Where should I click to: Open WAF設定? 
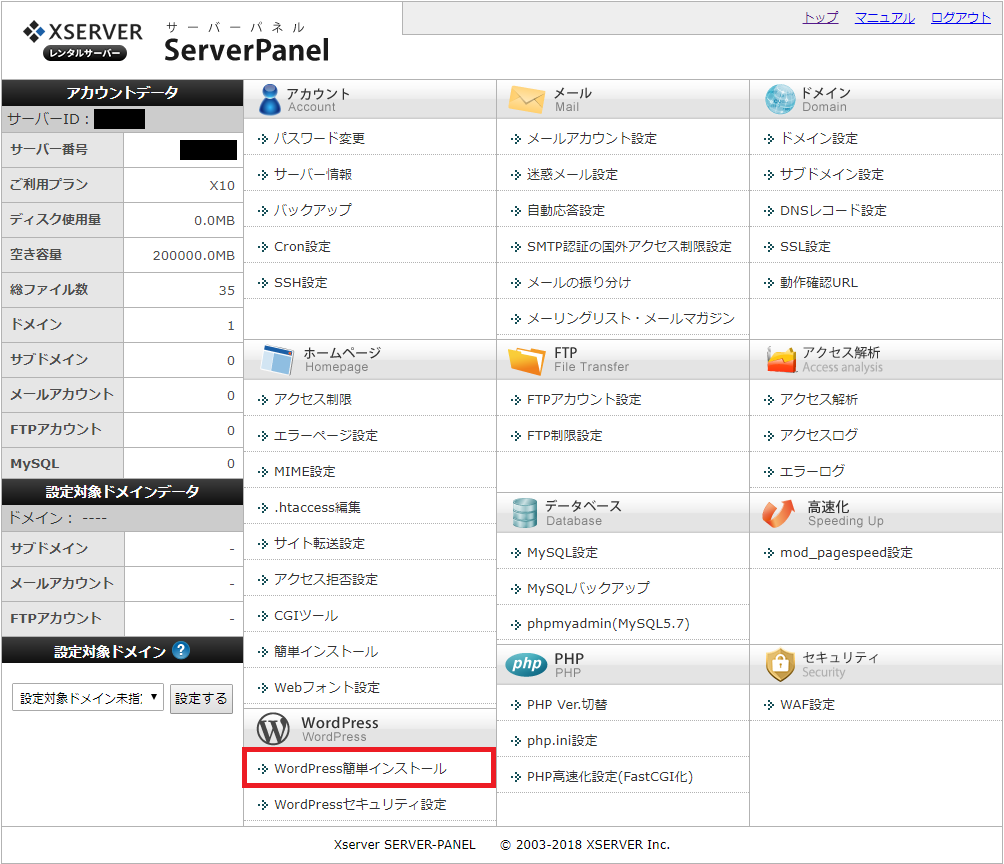coord(807,705)
